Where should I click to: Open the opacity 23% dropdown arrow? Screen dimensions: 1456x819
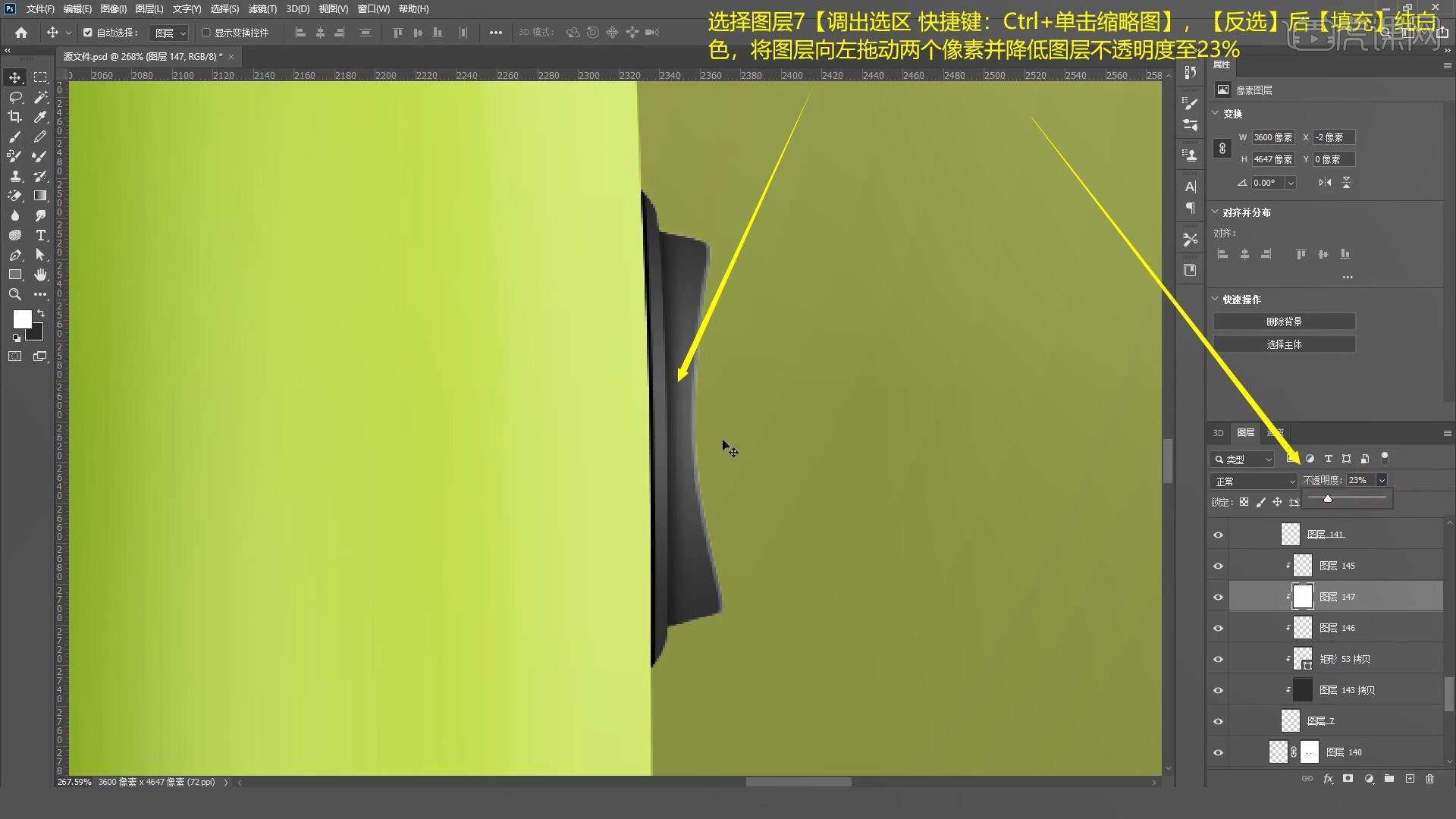click(x=1382, y=480)
